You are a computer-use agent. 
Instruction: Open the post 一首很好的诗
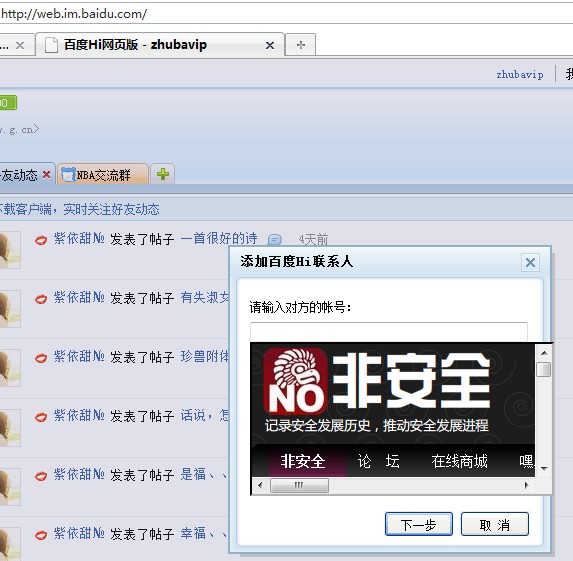point(219,238)
